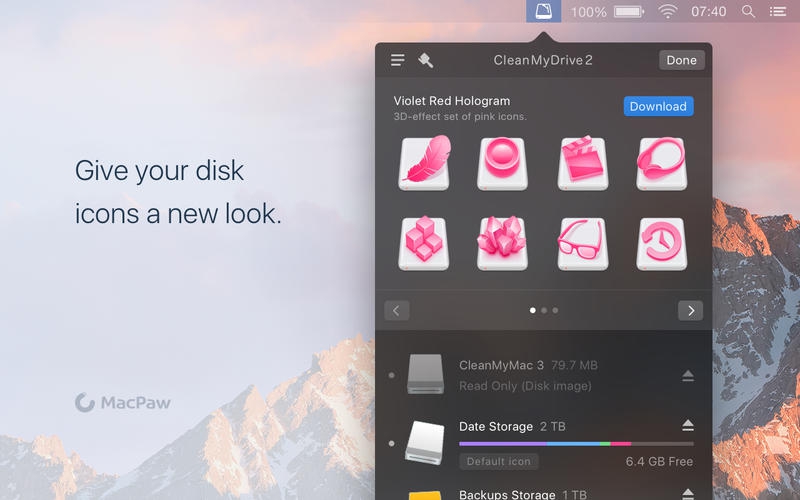The height and width of the screenshot is (500, 800).
Task: Jump to the second pagination dot
Action: coord(544,310)
